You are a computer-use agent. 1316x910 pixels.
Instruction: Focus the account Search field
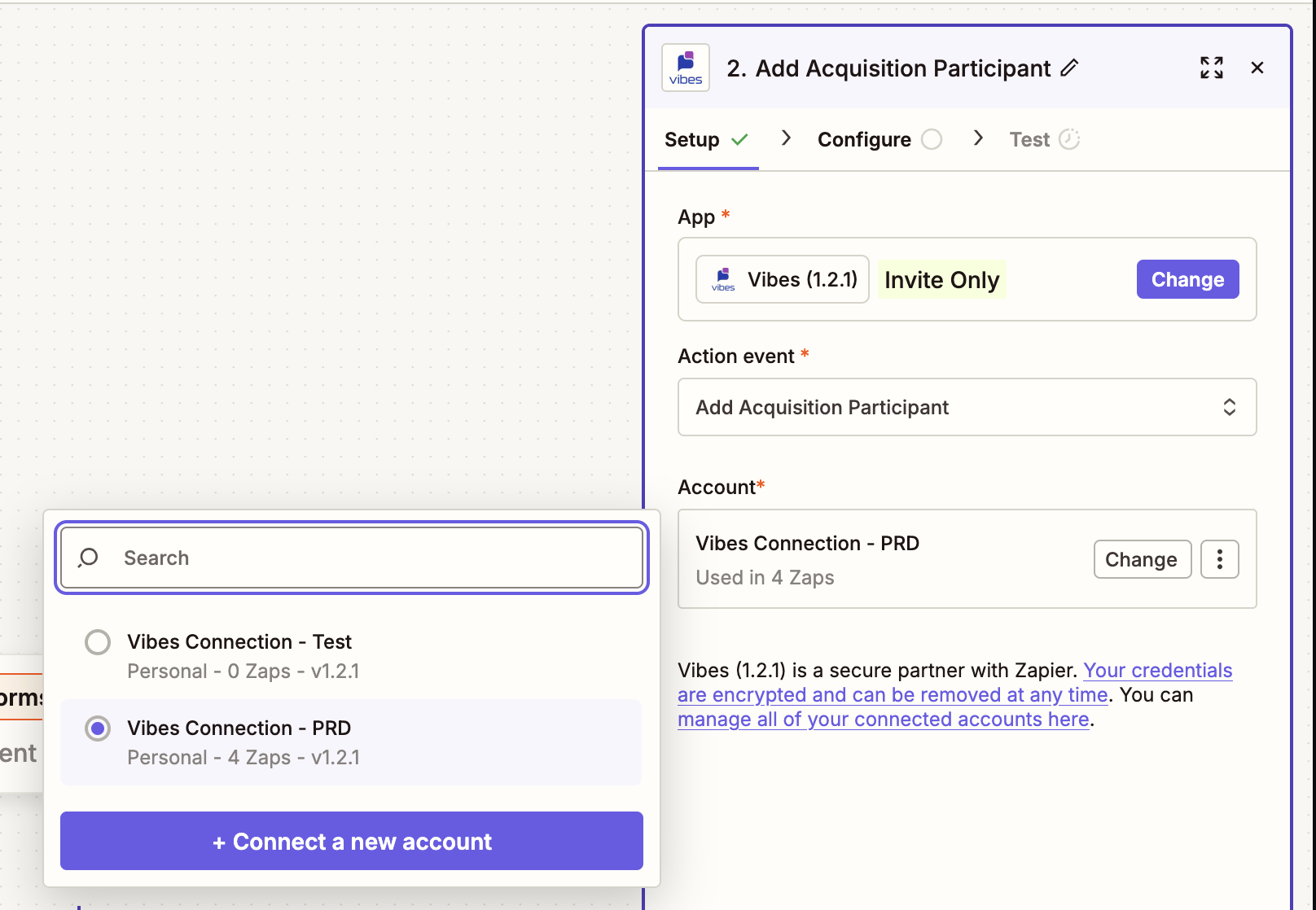pyautogui.click(x=352, y=558)
